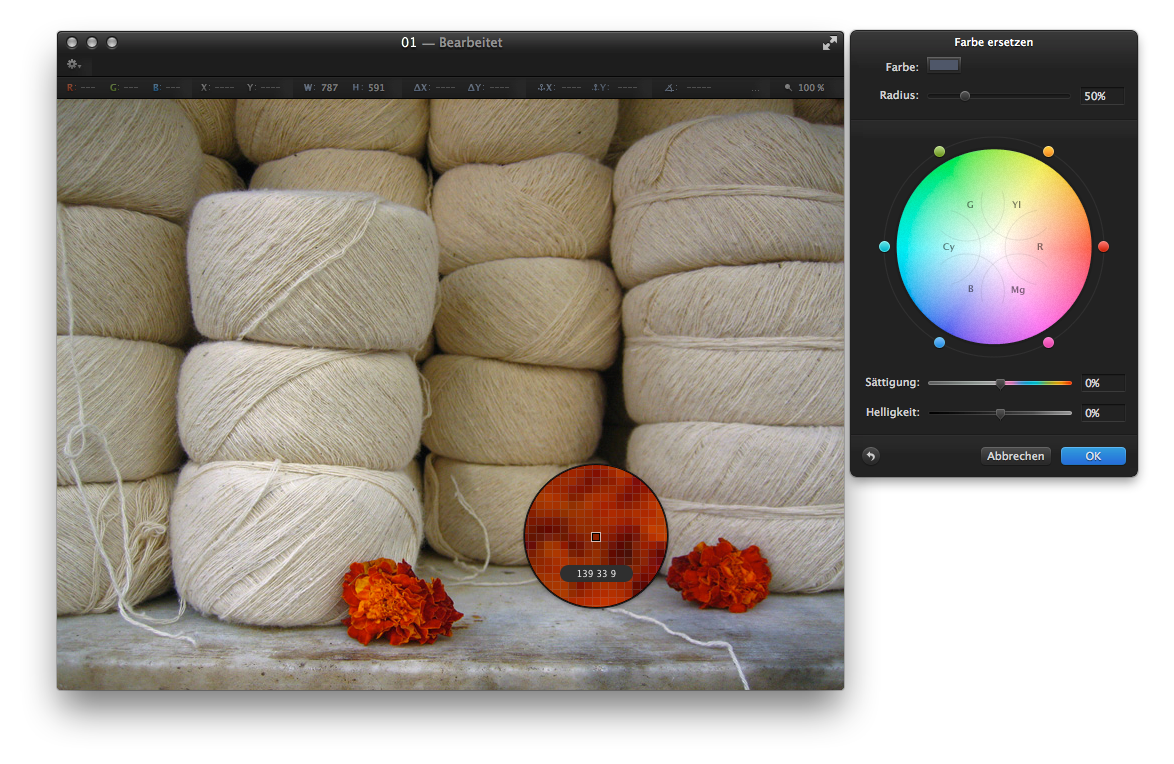Click the Radius 50% value field
Image resolution: width=1174 pixels, height=764 pixels.
click(1102, 96)
